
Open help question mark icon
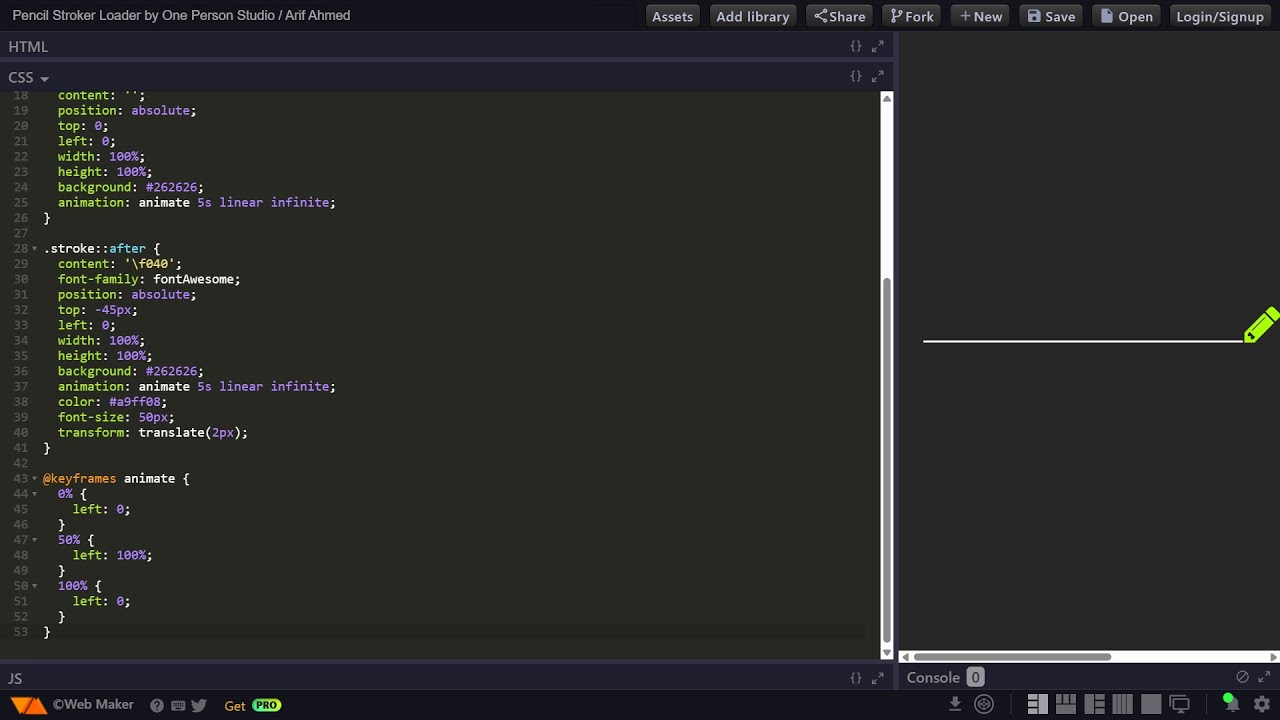pos(157,705)
